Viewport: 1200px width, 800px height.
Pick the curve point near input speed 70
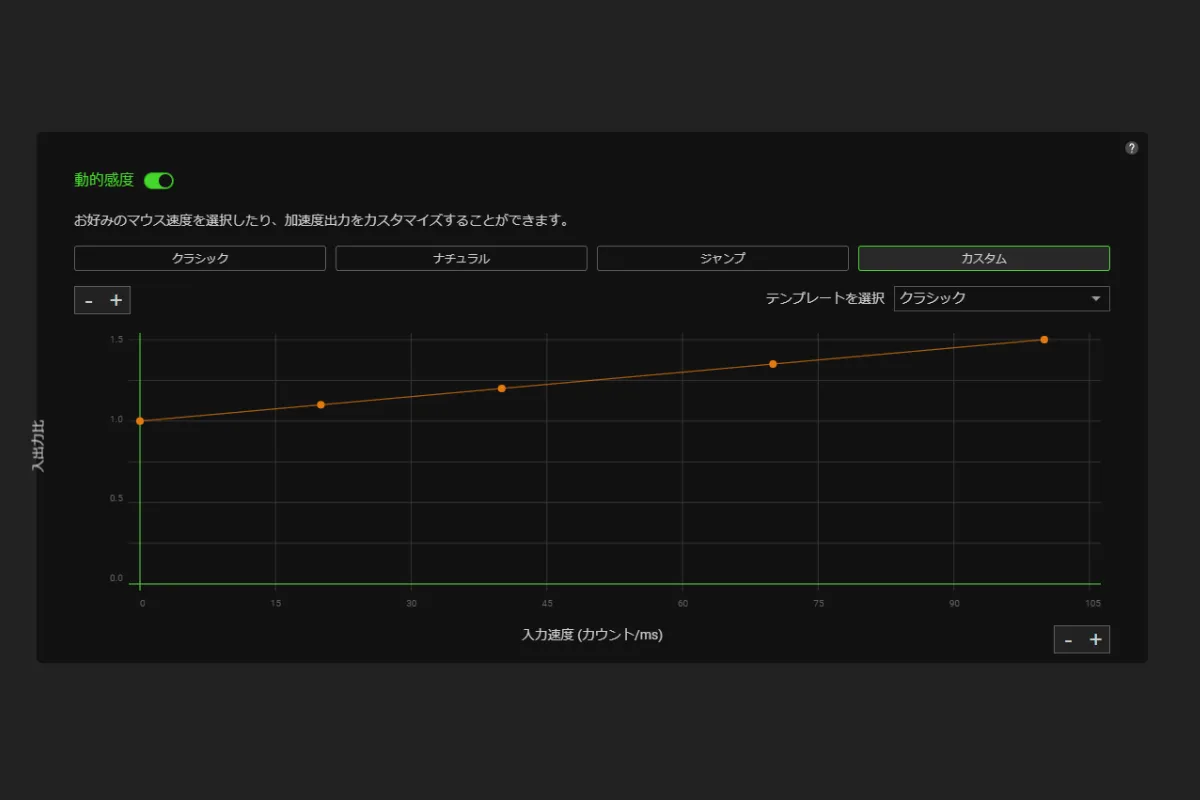tap(773, 364)
